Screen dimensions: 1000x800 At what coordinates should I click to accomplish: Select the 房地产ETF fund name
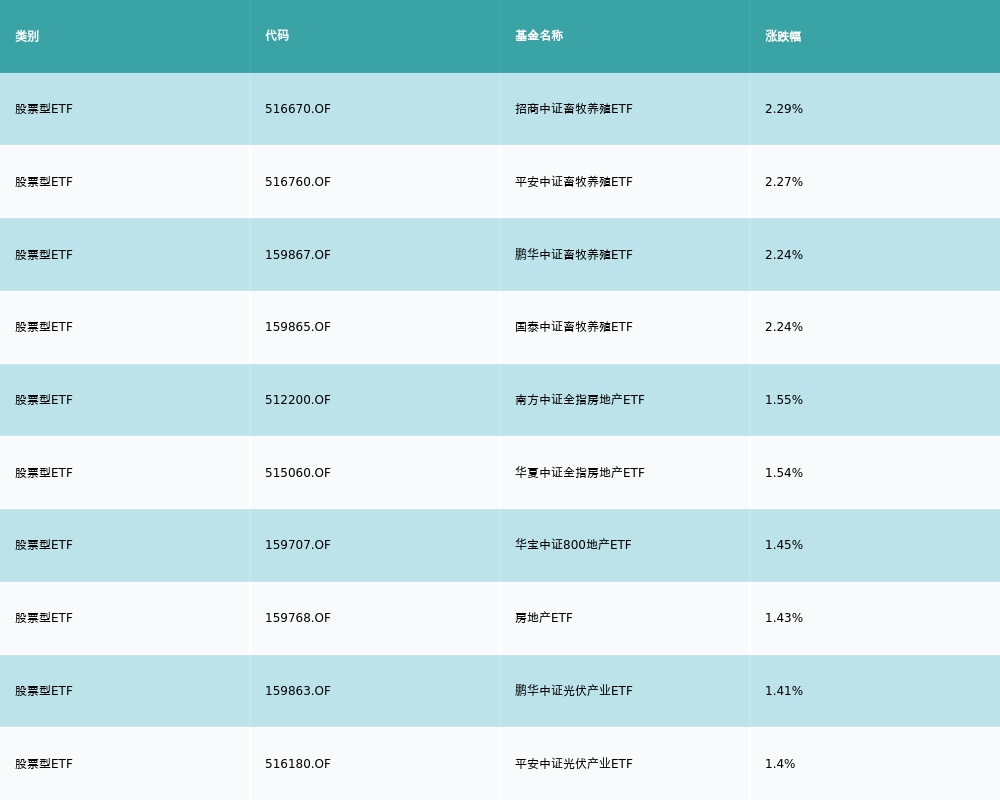(x=544, y=618)
